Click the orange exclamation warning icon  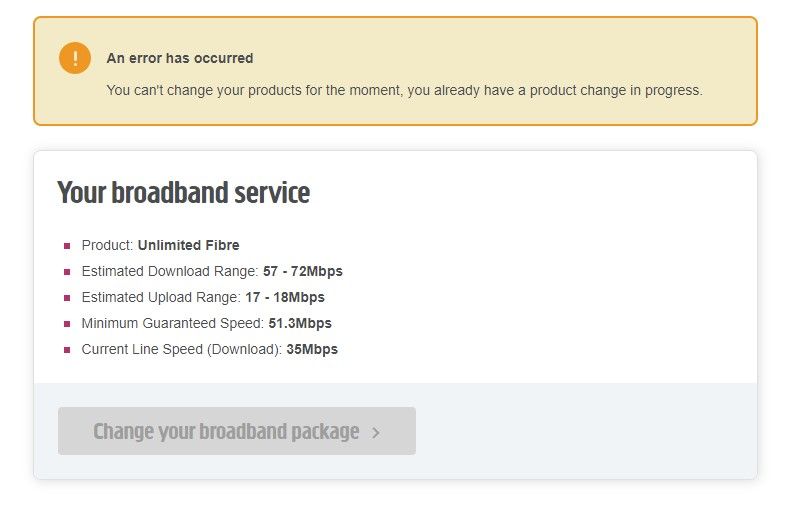pyautogui.click(x=75, y=58)
